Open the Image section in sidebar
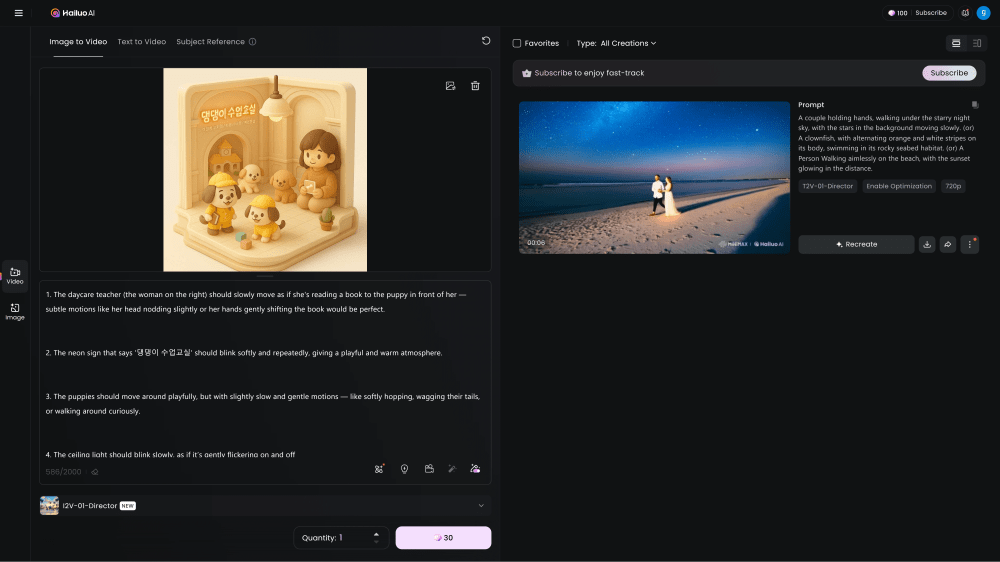Viewport: 1000px width, 562px height. pyautogui.click(x=15, y=312)
